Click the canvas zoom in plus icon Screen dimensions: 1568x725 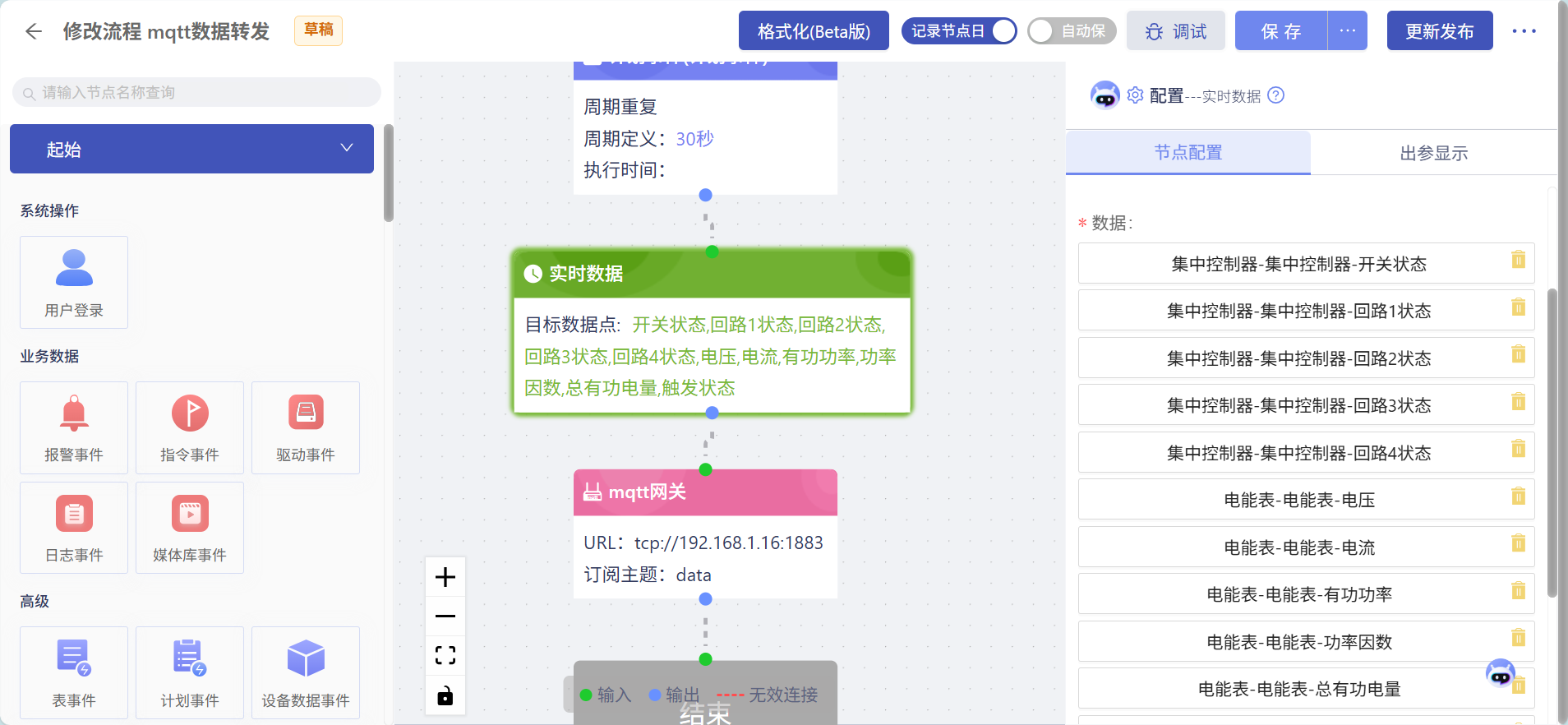click(x=445, y=577)
